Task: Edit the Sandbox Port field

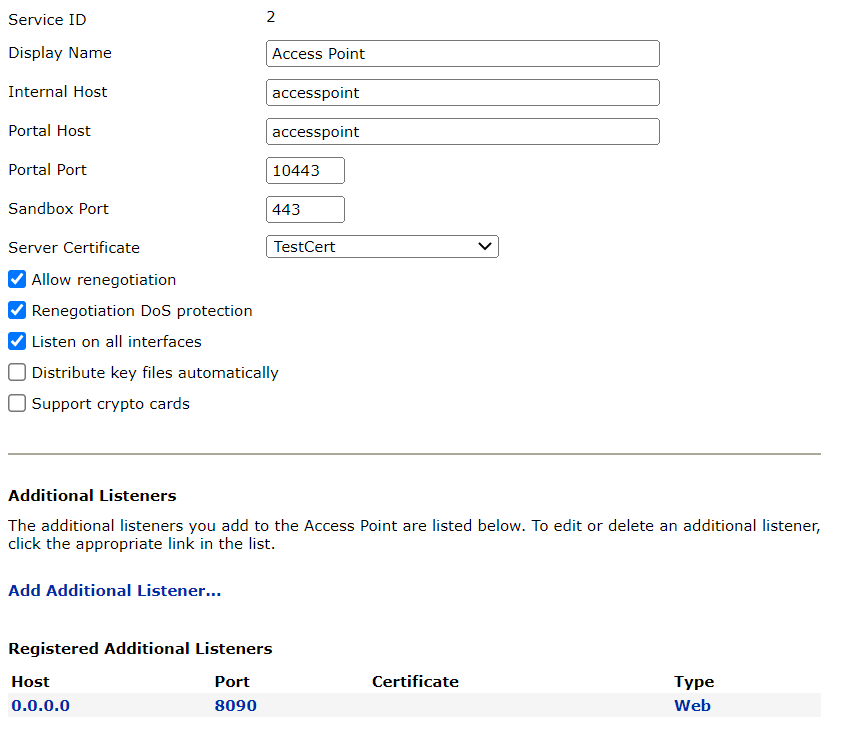Action: [305, 210]
